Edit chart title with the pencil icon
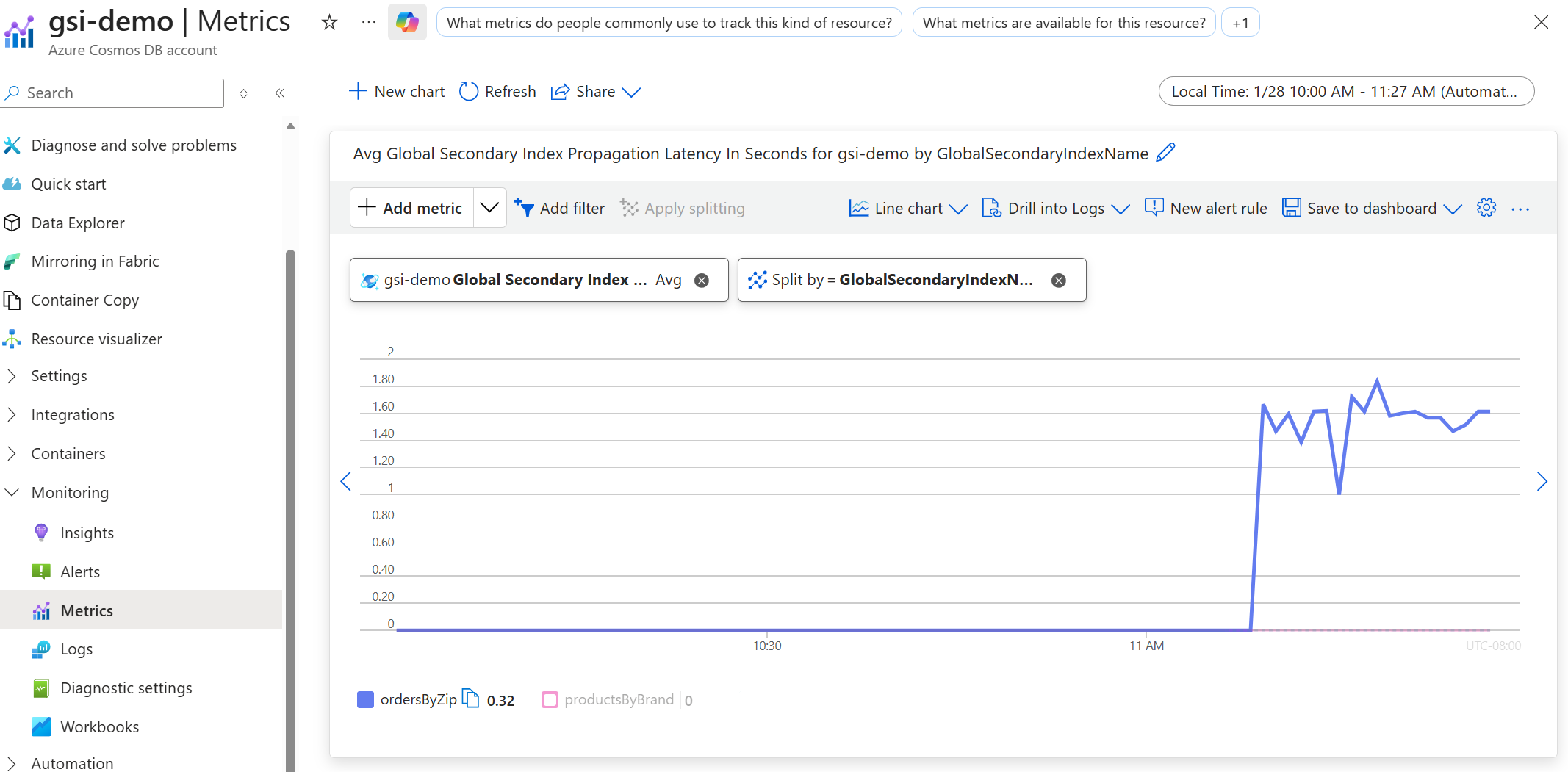1568x772 pixels. (x=1165, y=153)
